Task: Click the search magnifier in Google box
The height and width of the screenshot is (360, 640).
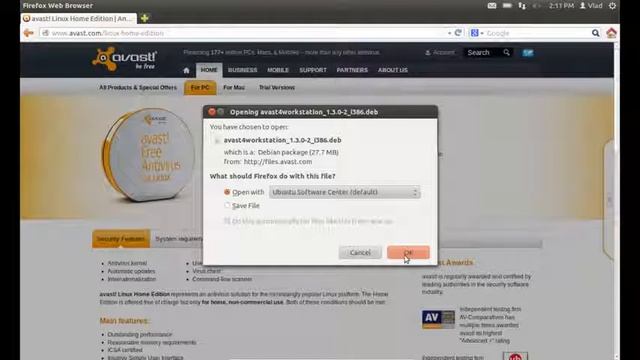Action: 596,33
